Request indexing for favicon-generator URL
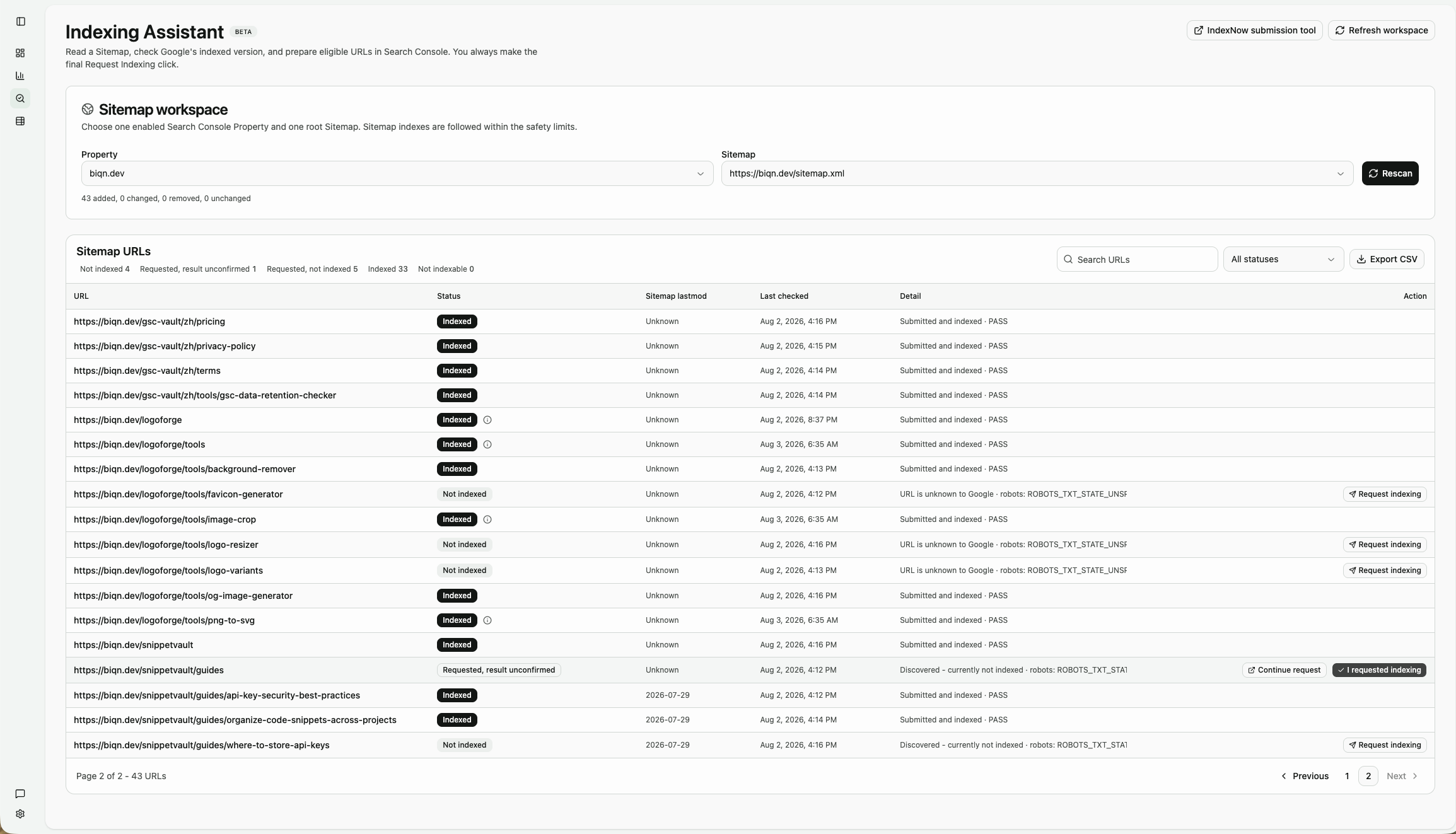Image resolution: width=1456 pixels, height=834 pixels. tap(1384, 494)
